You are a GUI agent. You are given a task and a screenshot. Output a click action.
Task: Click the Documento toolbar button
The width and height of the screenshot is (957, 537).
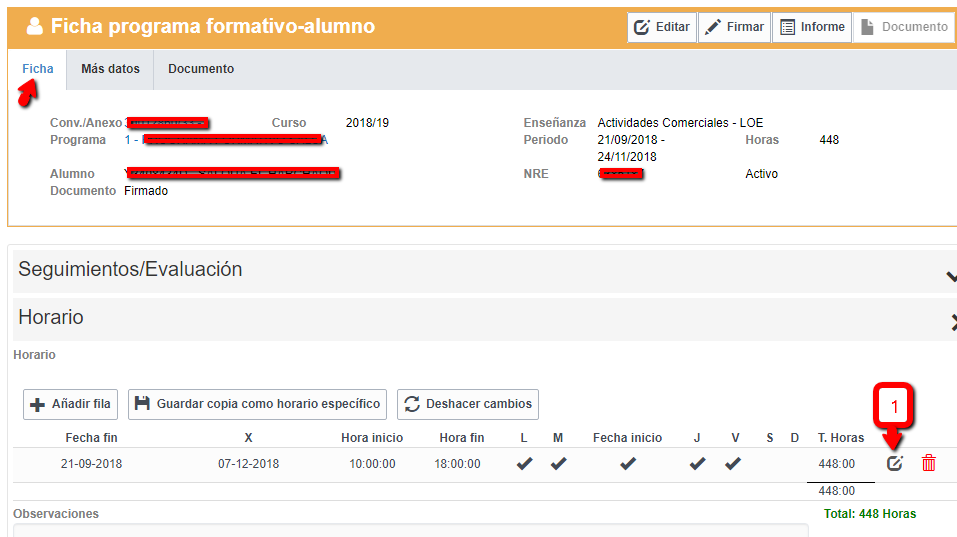tap(903, 27)
